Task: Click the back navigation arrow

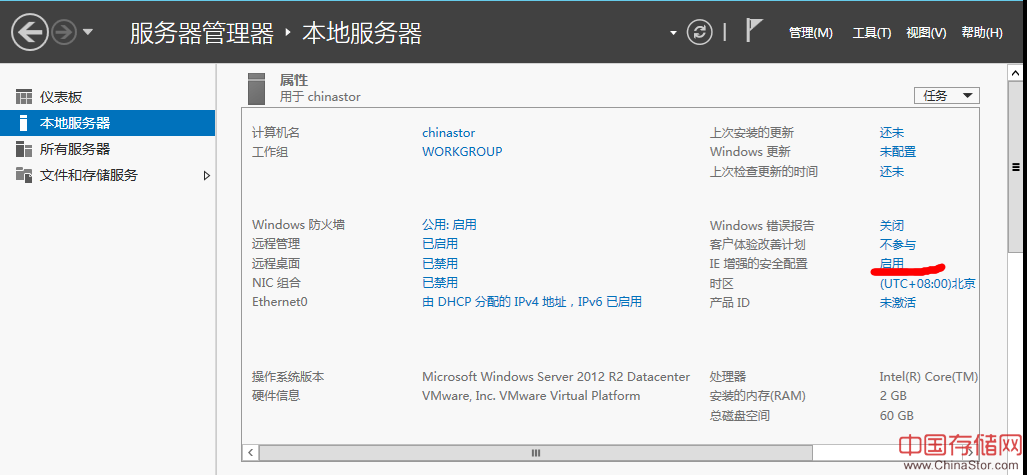Action: (x=29, y=32)
